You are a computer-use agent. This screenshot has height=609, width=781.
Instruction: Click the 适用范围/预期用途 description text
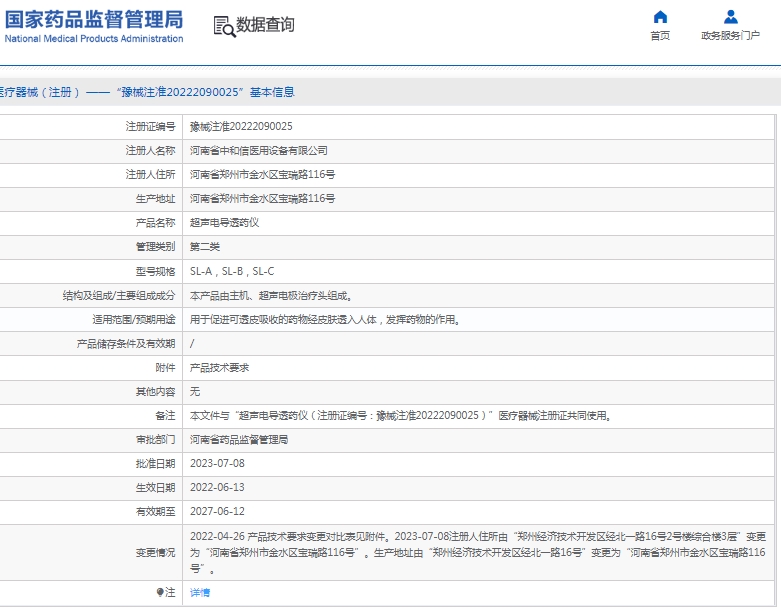click(325, 320)
